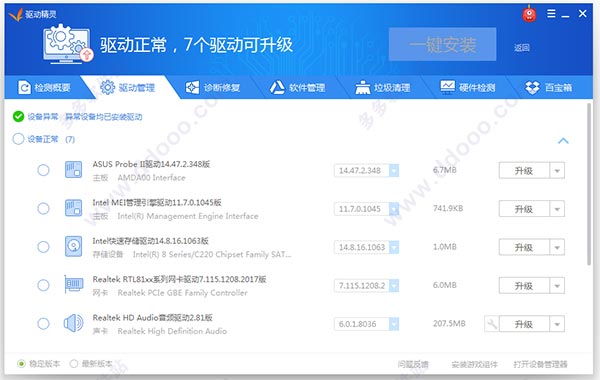Click the Intel MEI motherboard icon
The height and width of the screenshot is (380, 600).
click(x=73, y=208)
